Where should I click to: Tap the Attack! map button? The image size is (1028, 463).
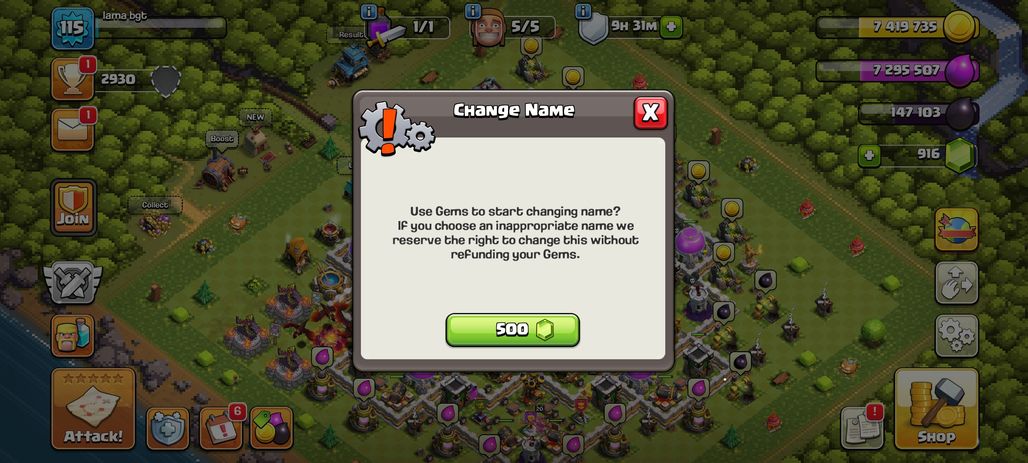click(x=93, y=409)
